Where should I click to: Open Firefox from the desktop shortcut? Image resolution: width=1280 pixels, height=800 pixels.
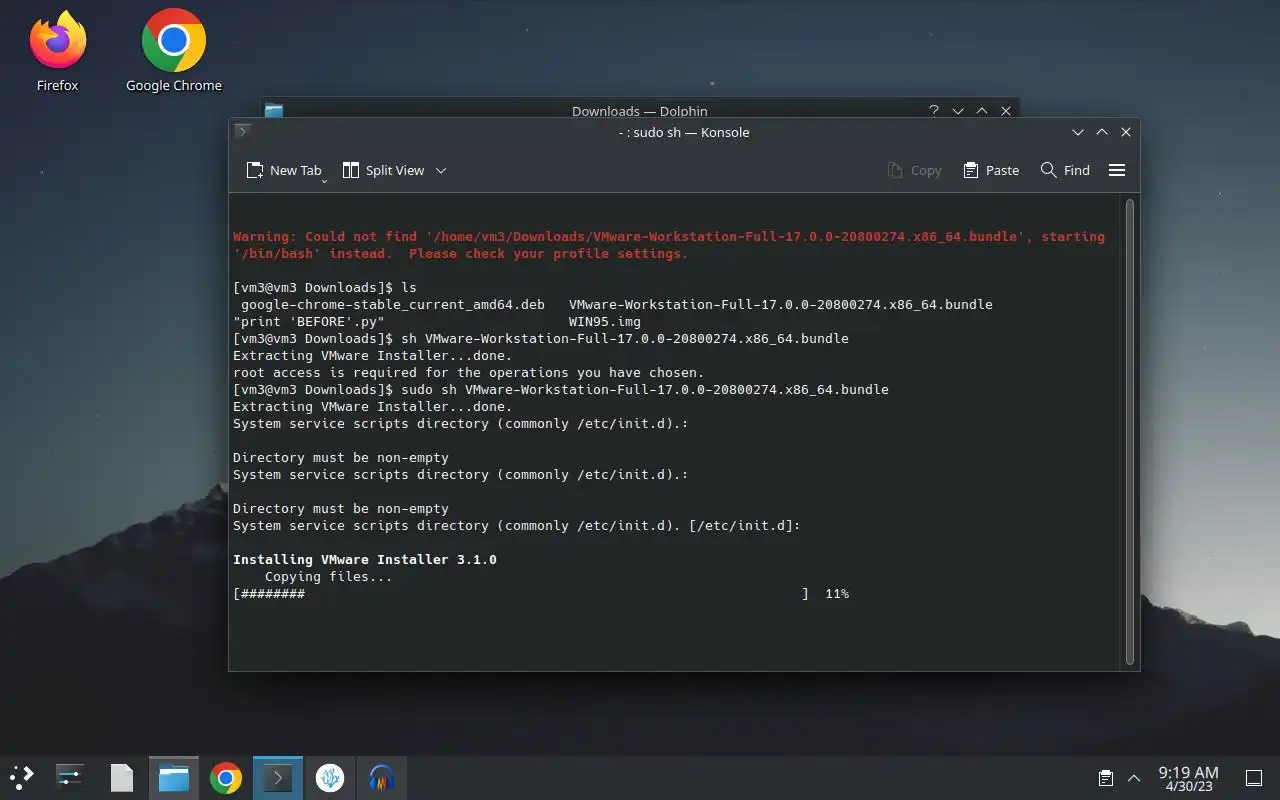click(58, 52)
